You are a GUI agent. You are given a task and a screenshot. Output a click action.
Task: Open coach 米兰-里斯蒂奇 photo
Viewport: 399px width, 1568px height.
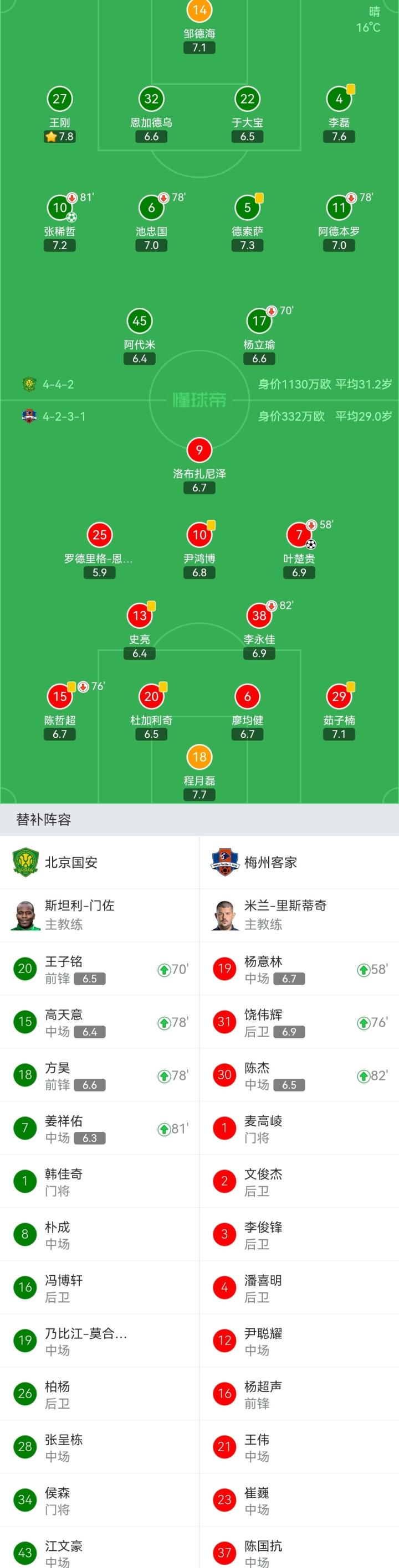225,915
